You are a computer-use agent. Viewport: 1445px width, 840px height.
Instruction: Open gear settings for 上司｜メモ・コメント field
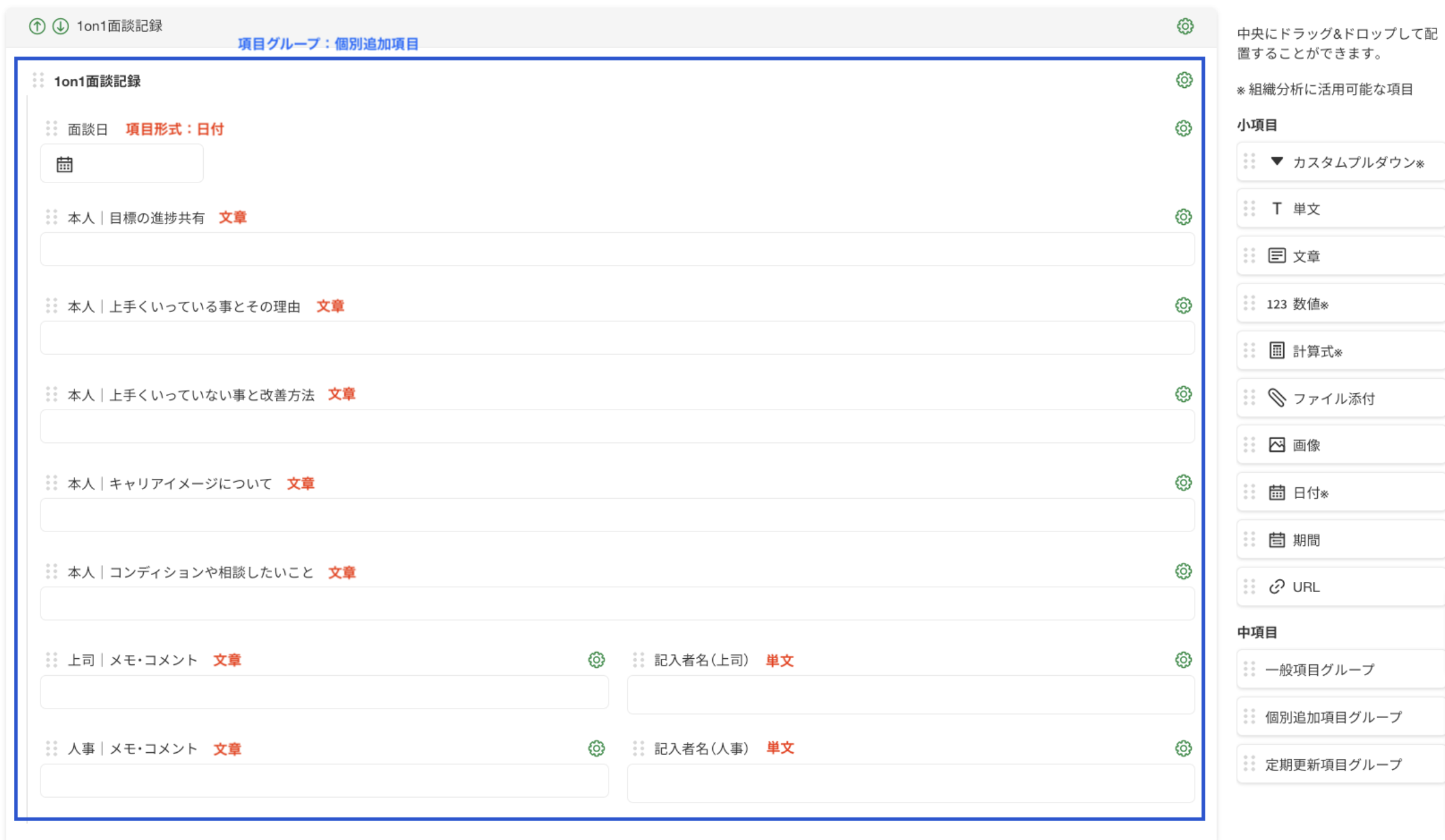(596, 660)
